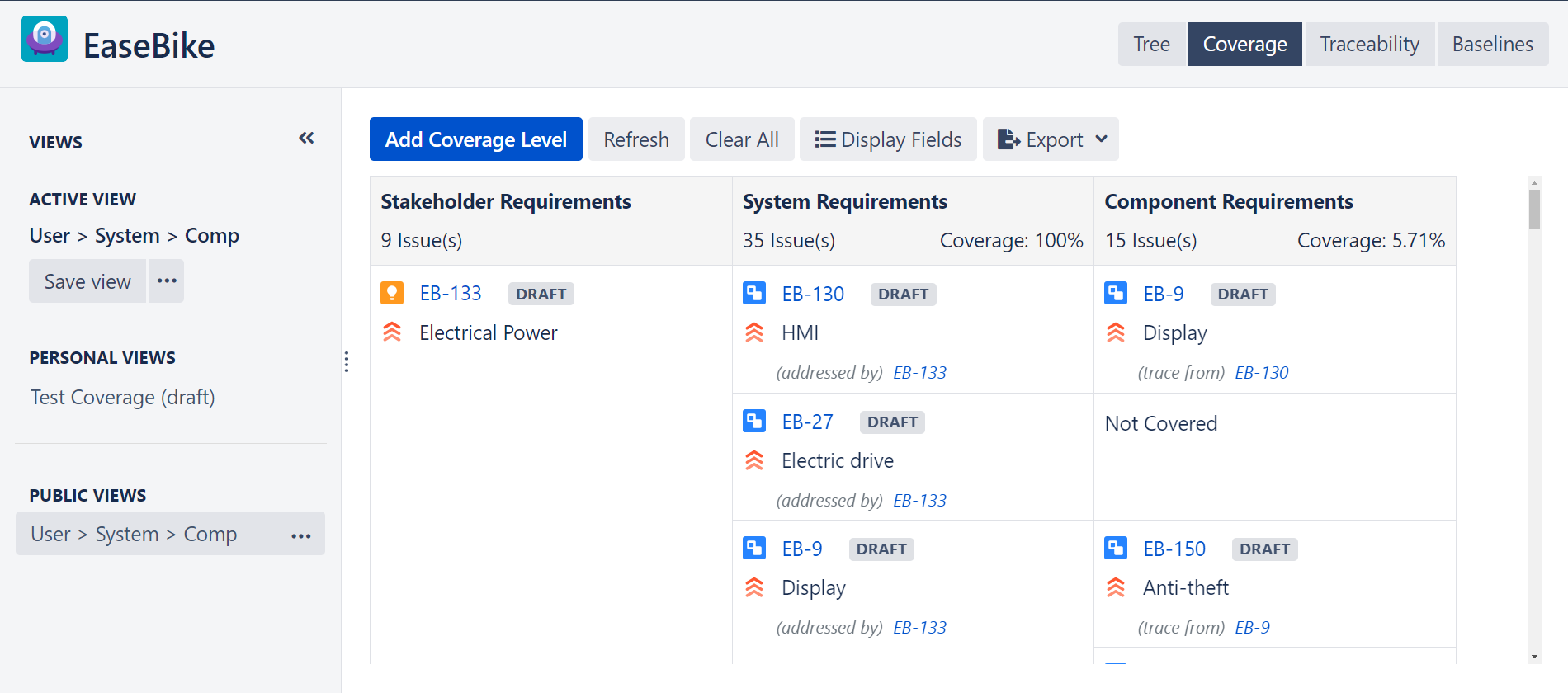
Task: Click the scroll up arrow of the coverage table
Action: coord(1534,182)
